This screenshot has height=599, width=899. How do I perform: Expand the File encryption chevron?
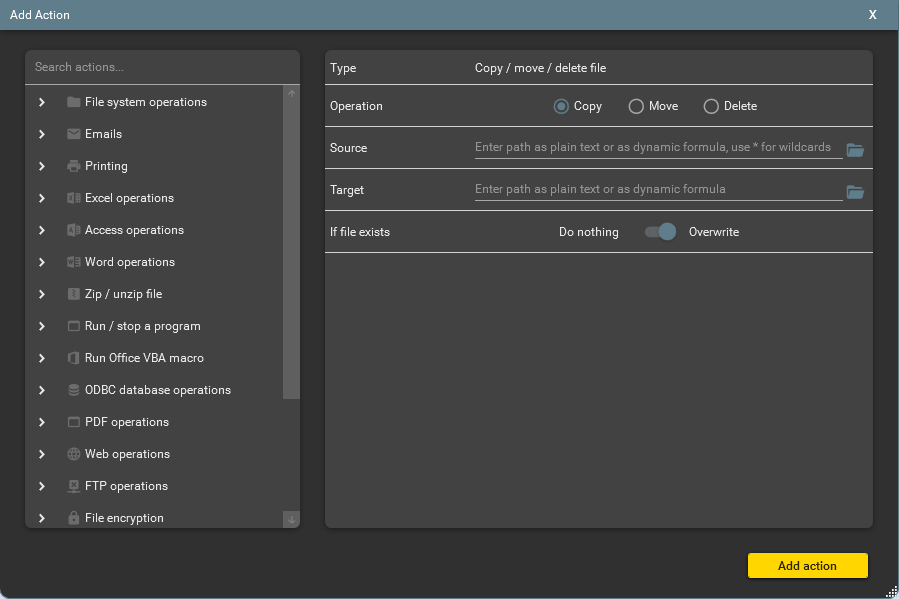42,518
